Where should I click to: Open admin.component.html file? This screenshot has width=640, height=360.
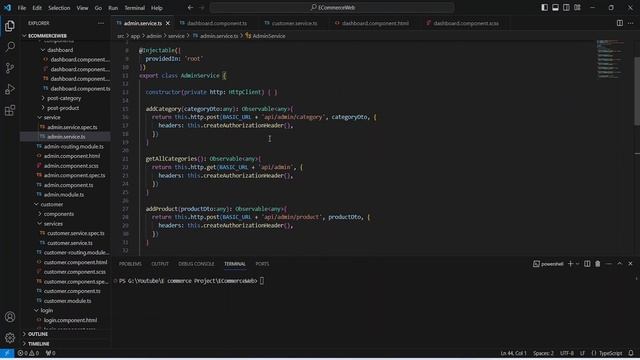(x=72, y=156)
